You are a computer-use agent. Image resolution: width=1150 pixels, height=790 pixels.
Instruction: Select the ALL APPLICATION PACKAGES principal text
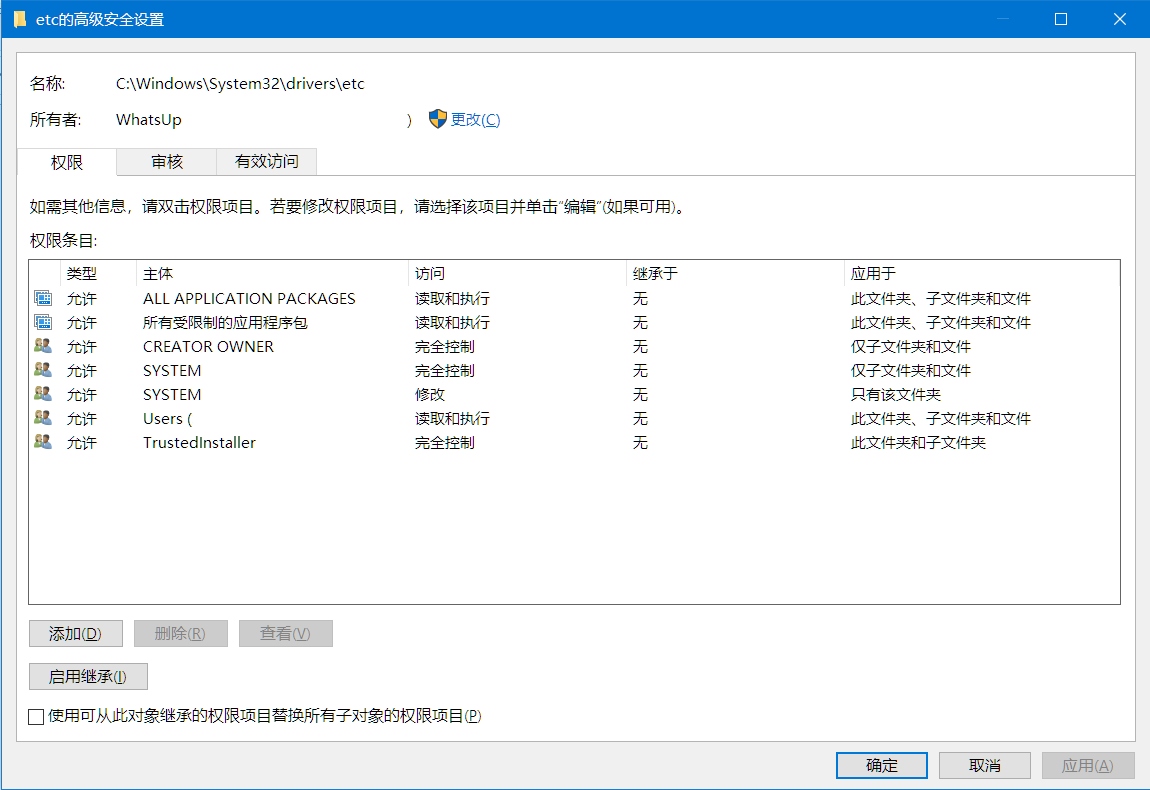249,299
